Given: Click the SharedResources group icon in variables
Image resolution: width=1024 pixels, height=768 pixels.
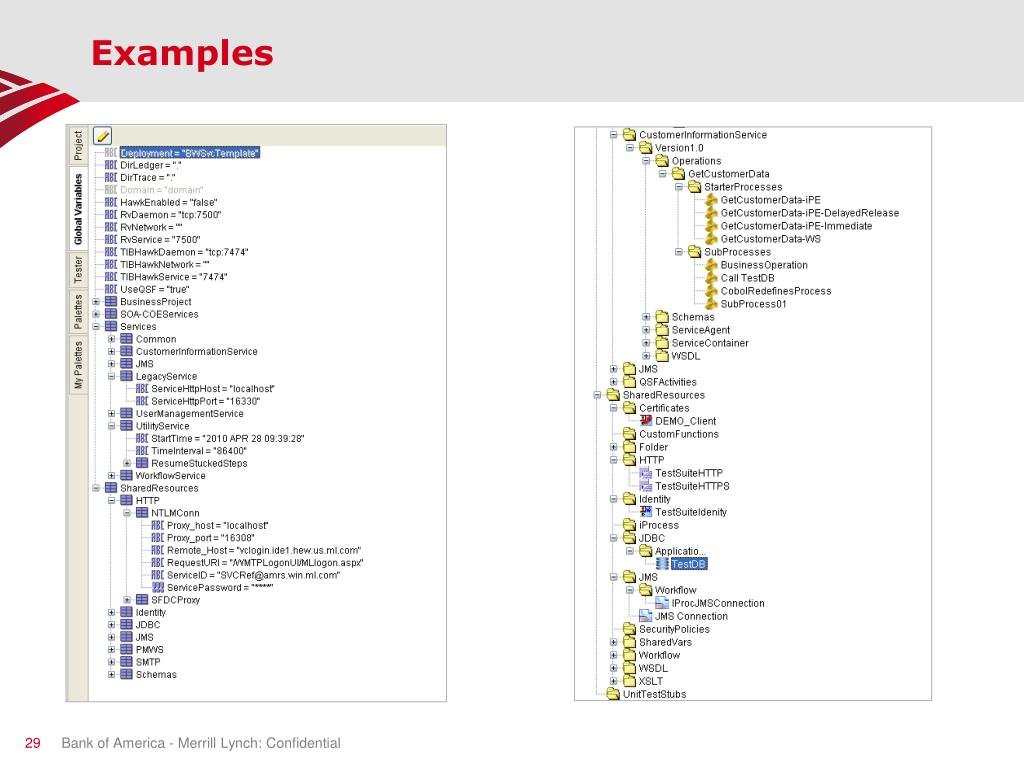Looking at the screenshot, I should (x=111, y=488).
